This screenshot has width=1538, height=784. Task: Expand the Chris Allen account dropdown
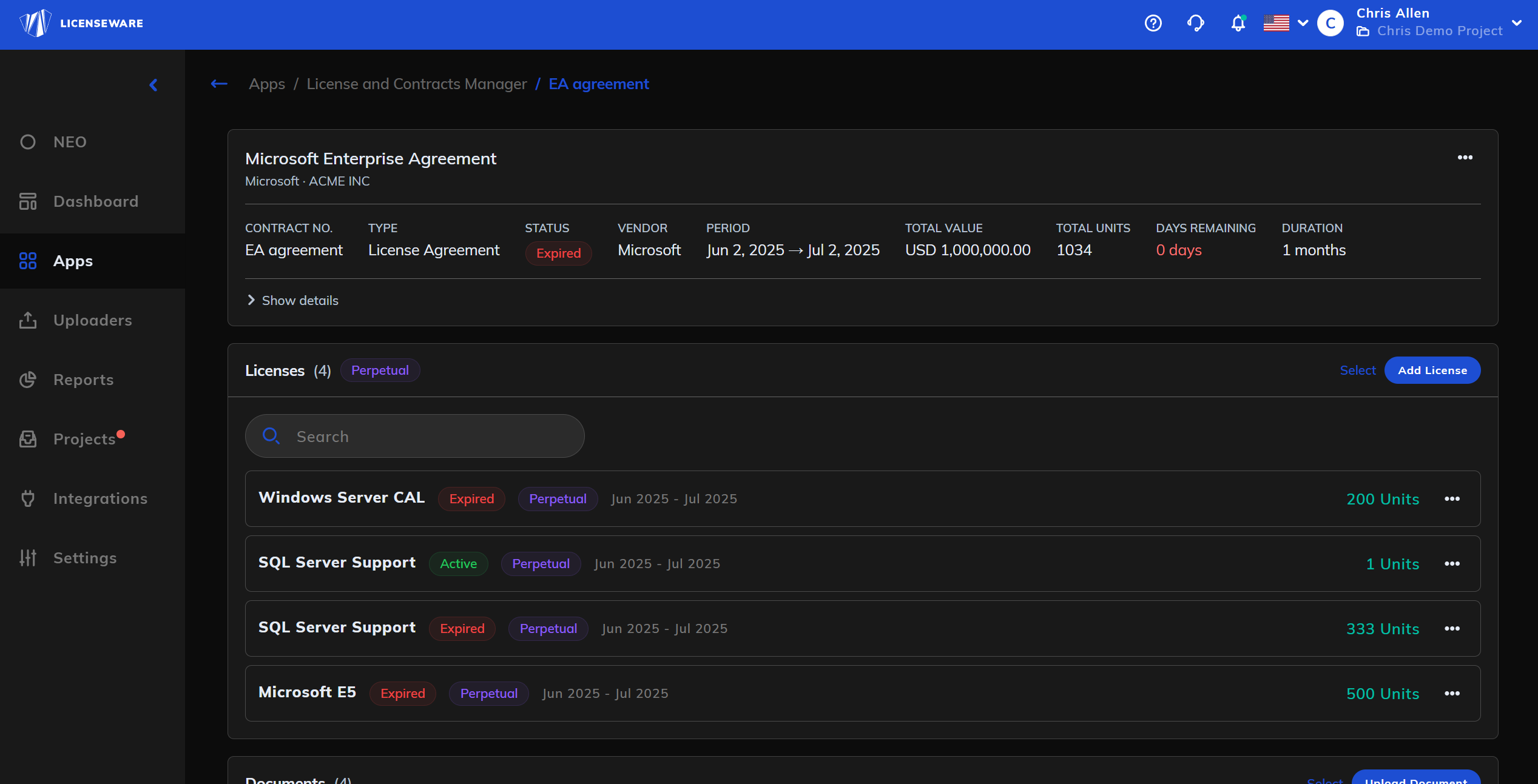point(1517,23)
